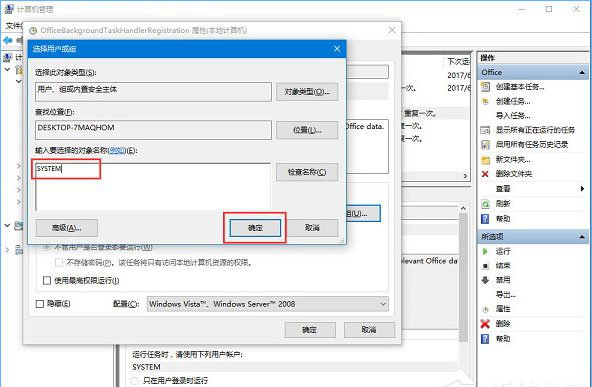Choose 创建基本任务... in the Actions pane
592x387 pixels.
[520, 87]
